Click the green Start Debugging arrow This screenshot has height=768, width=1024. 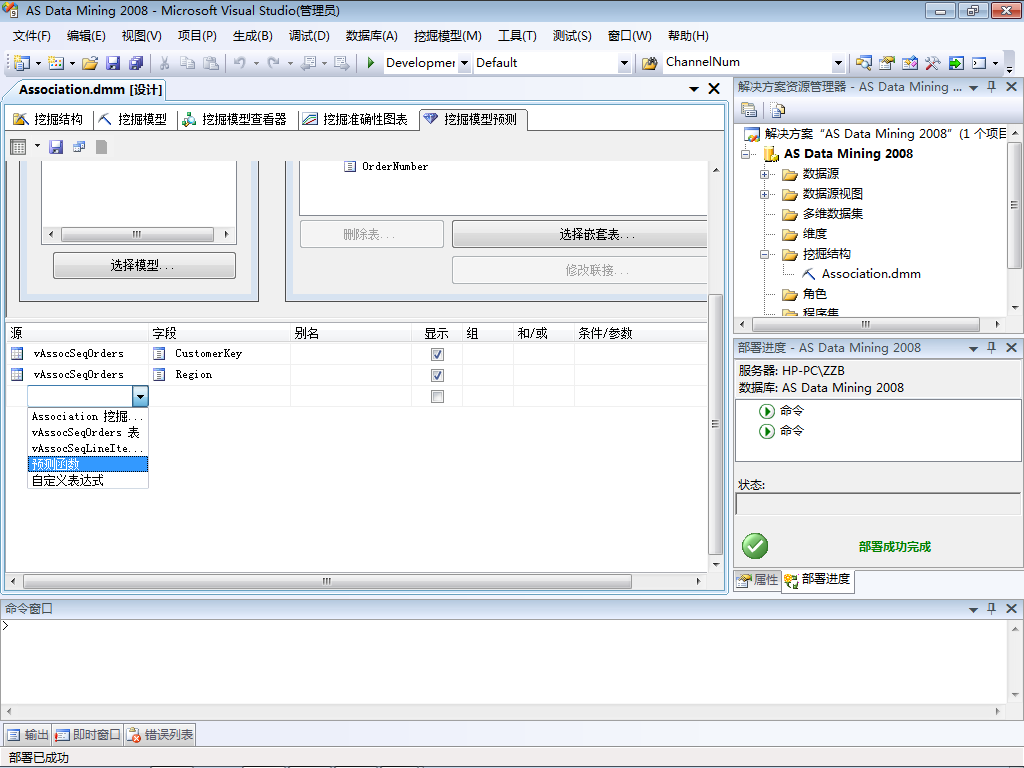point(371,63)
